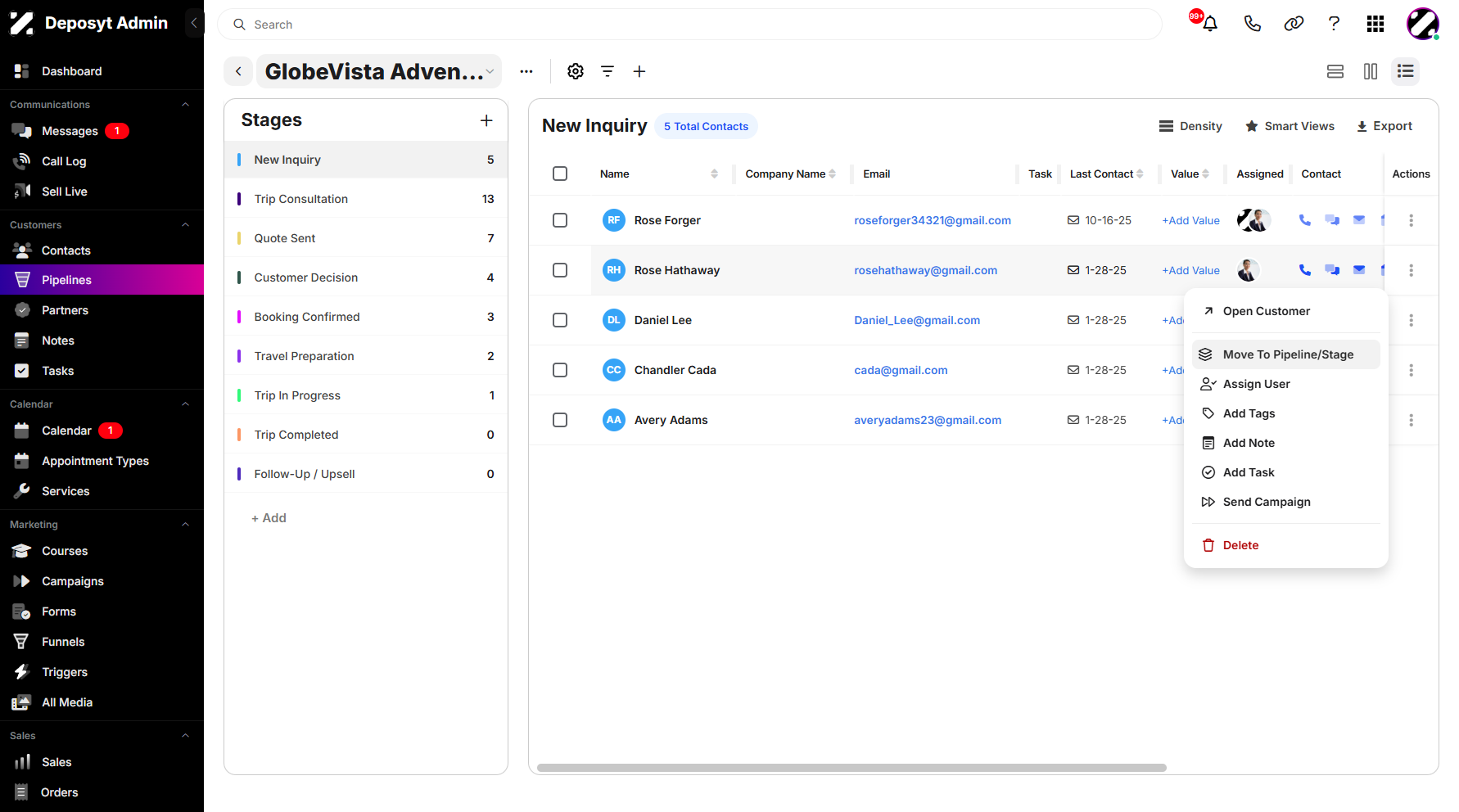This screenshot has height=812, width=1459.
Task: Select Assign User from context menu
Action: (x=1286, y=384)
